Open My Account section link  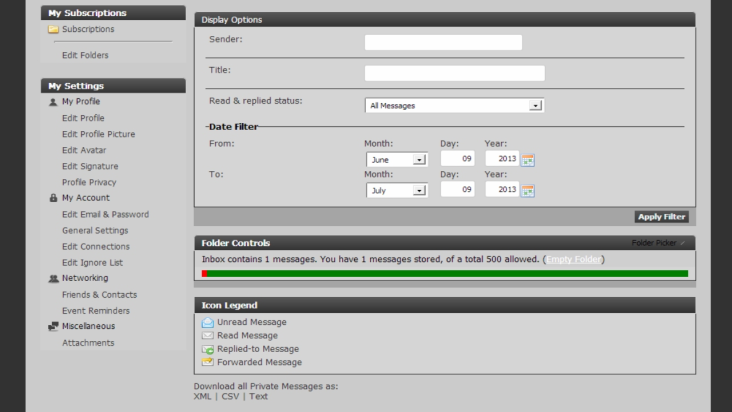86,198
